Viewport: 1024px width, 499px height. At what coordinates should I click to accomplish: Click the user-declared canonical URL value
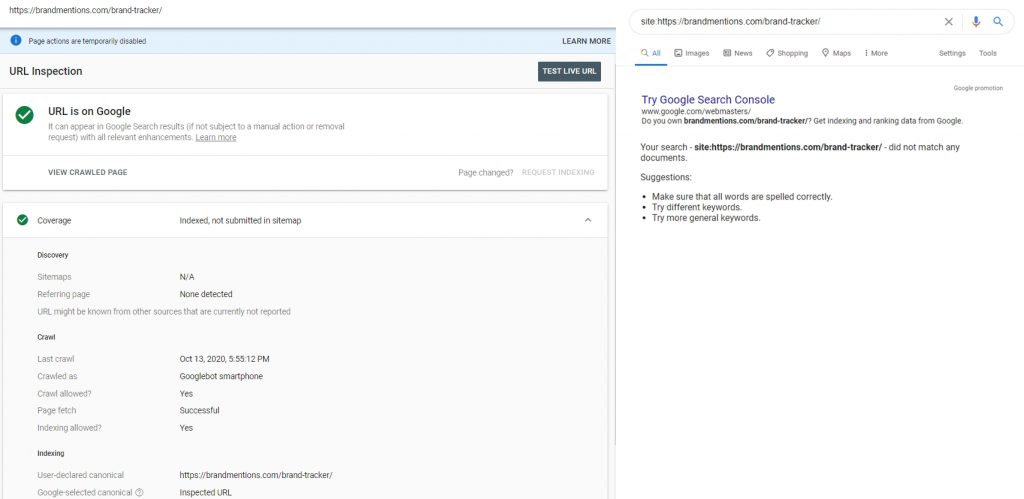click(x=256, y=475)
